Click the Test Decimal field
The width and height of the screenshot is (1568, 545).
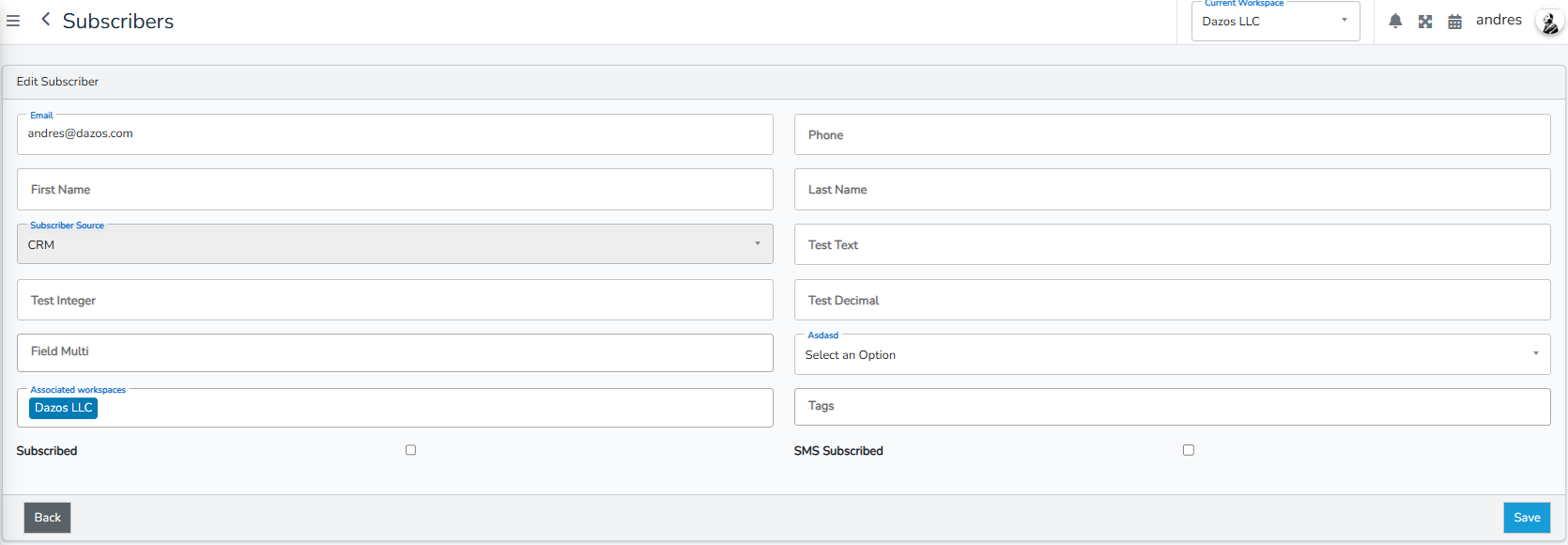coord(1172,300)
